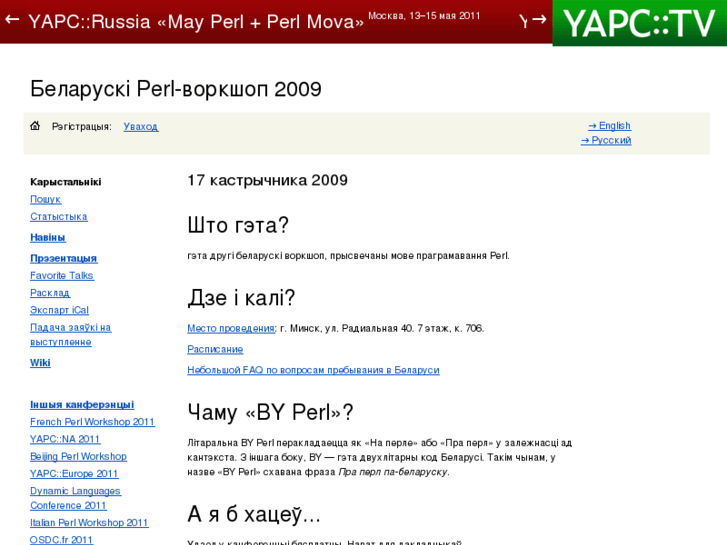Go to the Навіны section

[x=48, y=237]
